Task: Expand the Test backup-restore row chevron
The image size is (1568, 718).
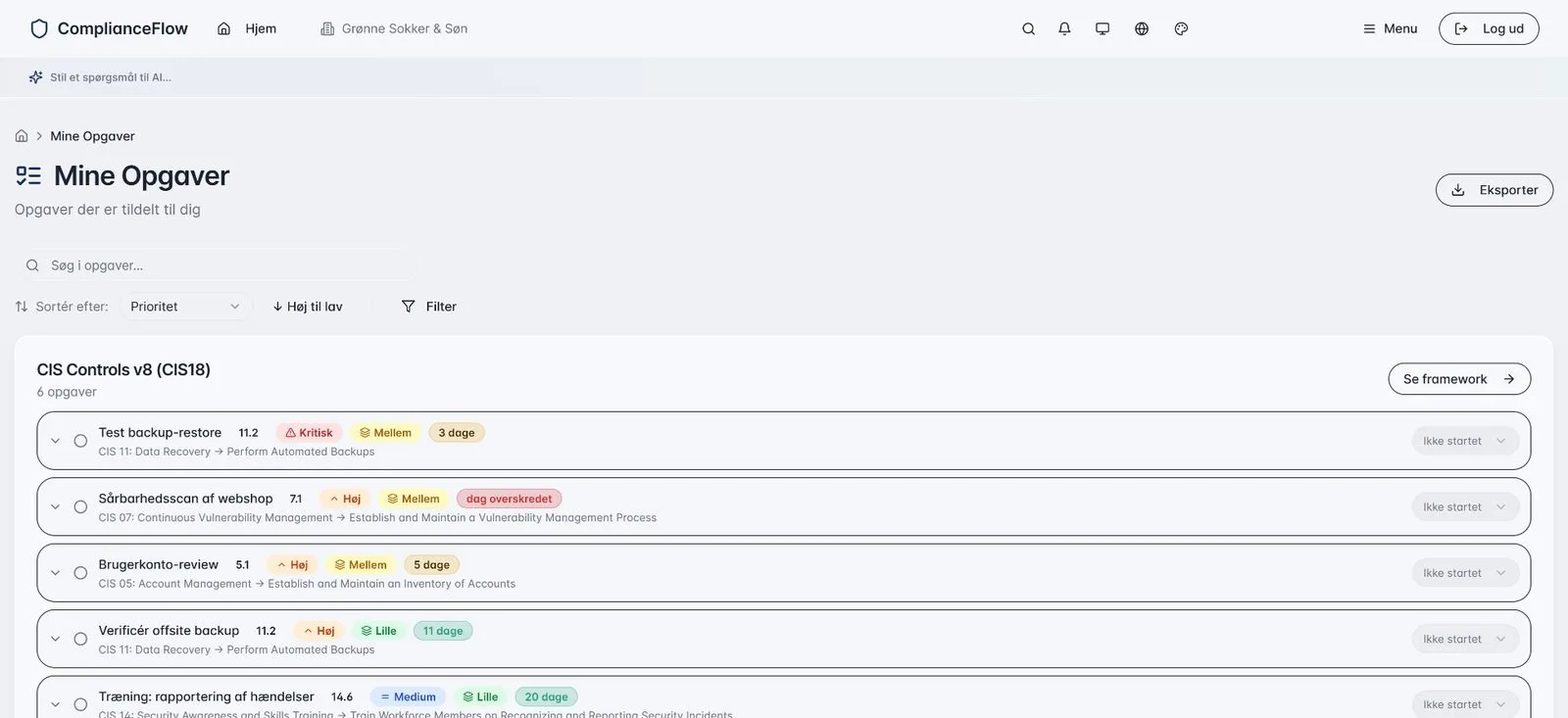Action: (55, 441)
